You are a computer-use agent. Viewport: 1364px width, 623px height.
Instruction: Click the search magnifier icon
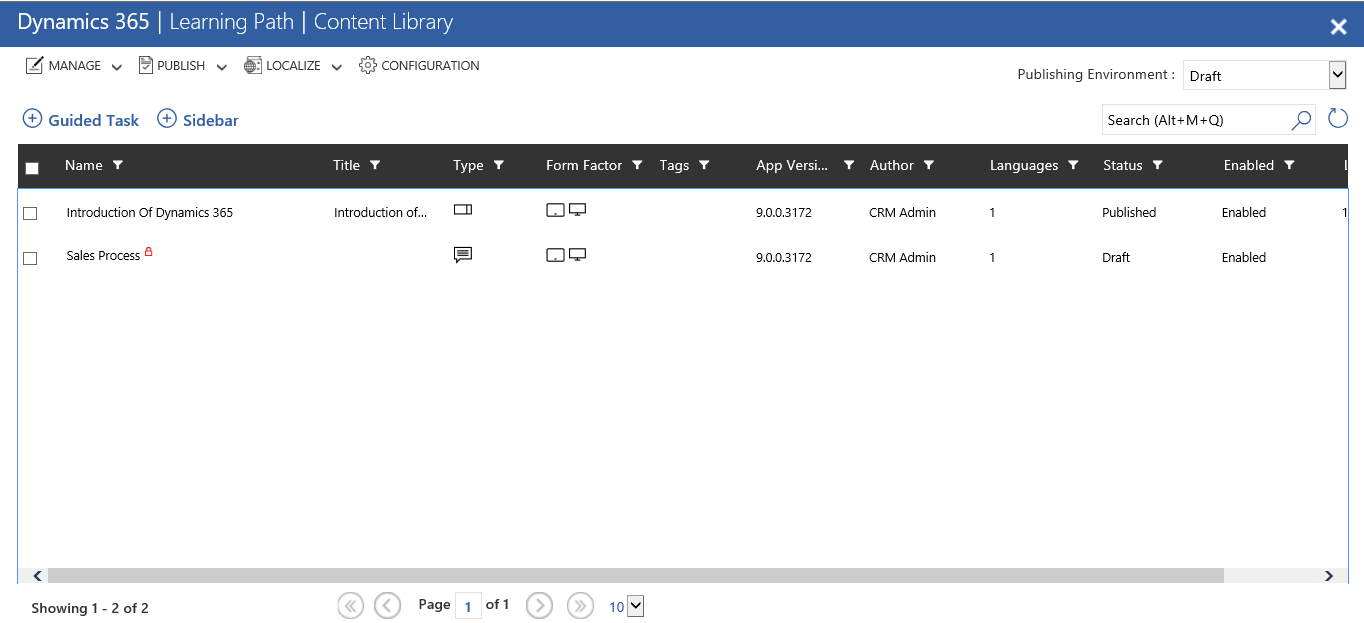pos(1301,120)
